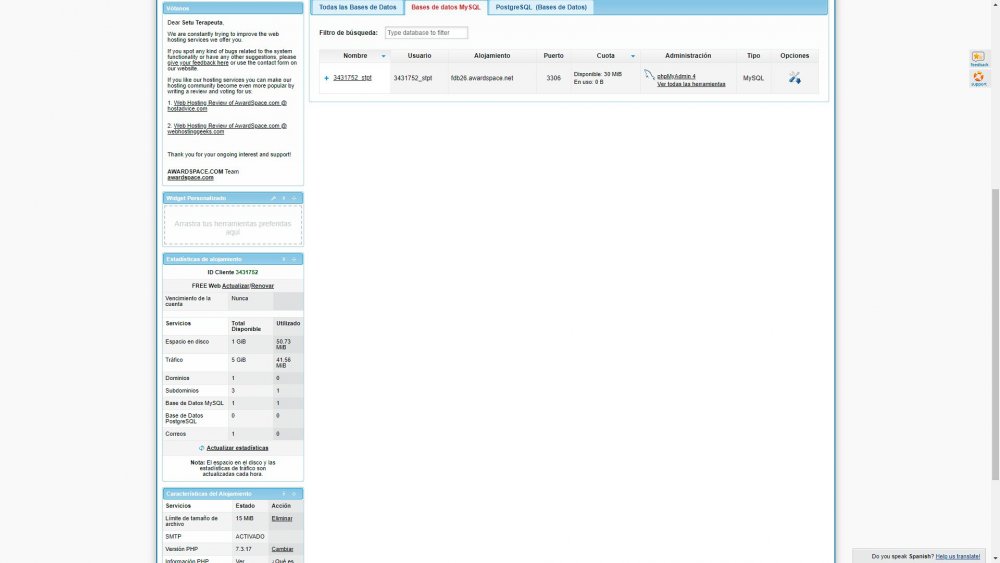Click the refresh icon beside Actualizar estadísticas
This screenshot has height=563, width=1000.
pos(202,448)
